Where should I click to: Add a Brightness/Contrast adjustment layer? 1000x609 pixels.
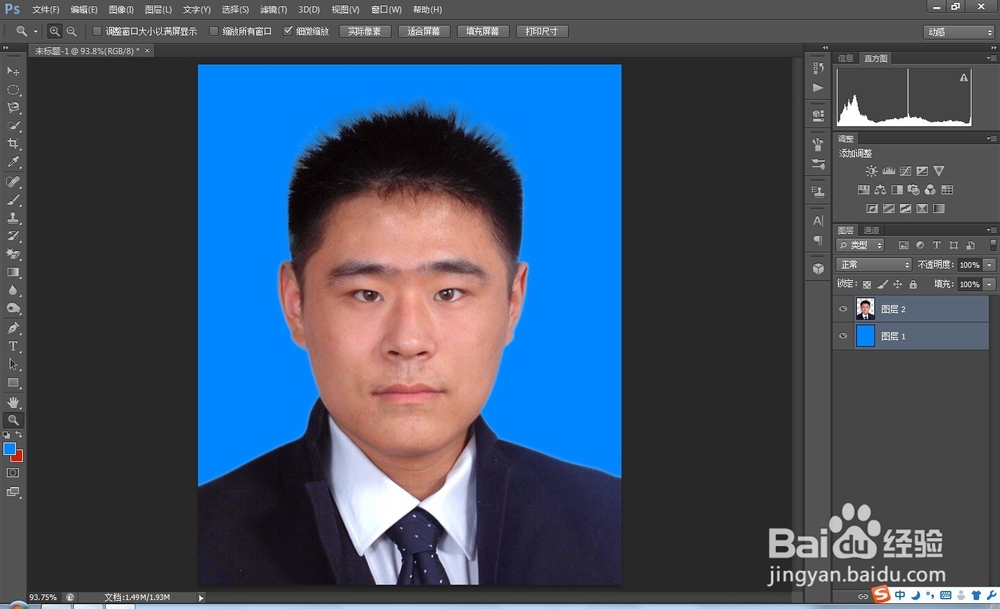[x=872, y=171]
